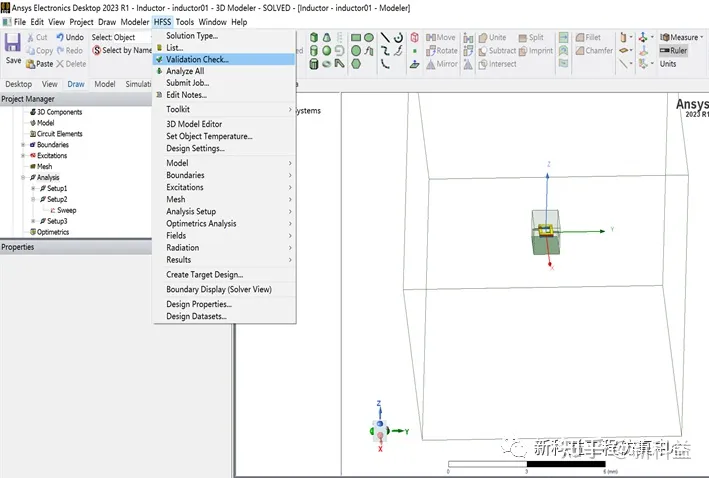The width and height of the screenshot is (709, 478).
Task: Expand the Excitations submenu in HFSS menu
Action: tap(224, 187)
